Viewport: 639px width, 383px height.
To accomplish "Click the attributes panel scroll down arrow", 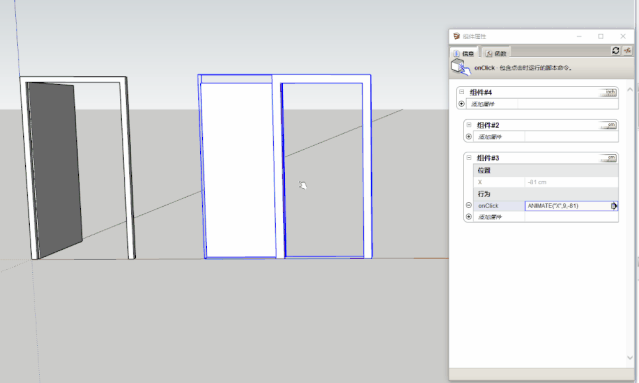I will pos(630,358).
